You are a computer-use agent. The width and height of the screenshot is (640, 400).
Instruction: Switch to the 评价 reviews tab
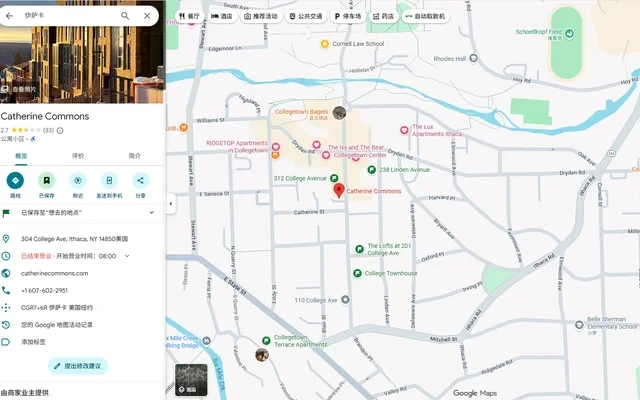pos(78,156)
